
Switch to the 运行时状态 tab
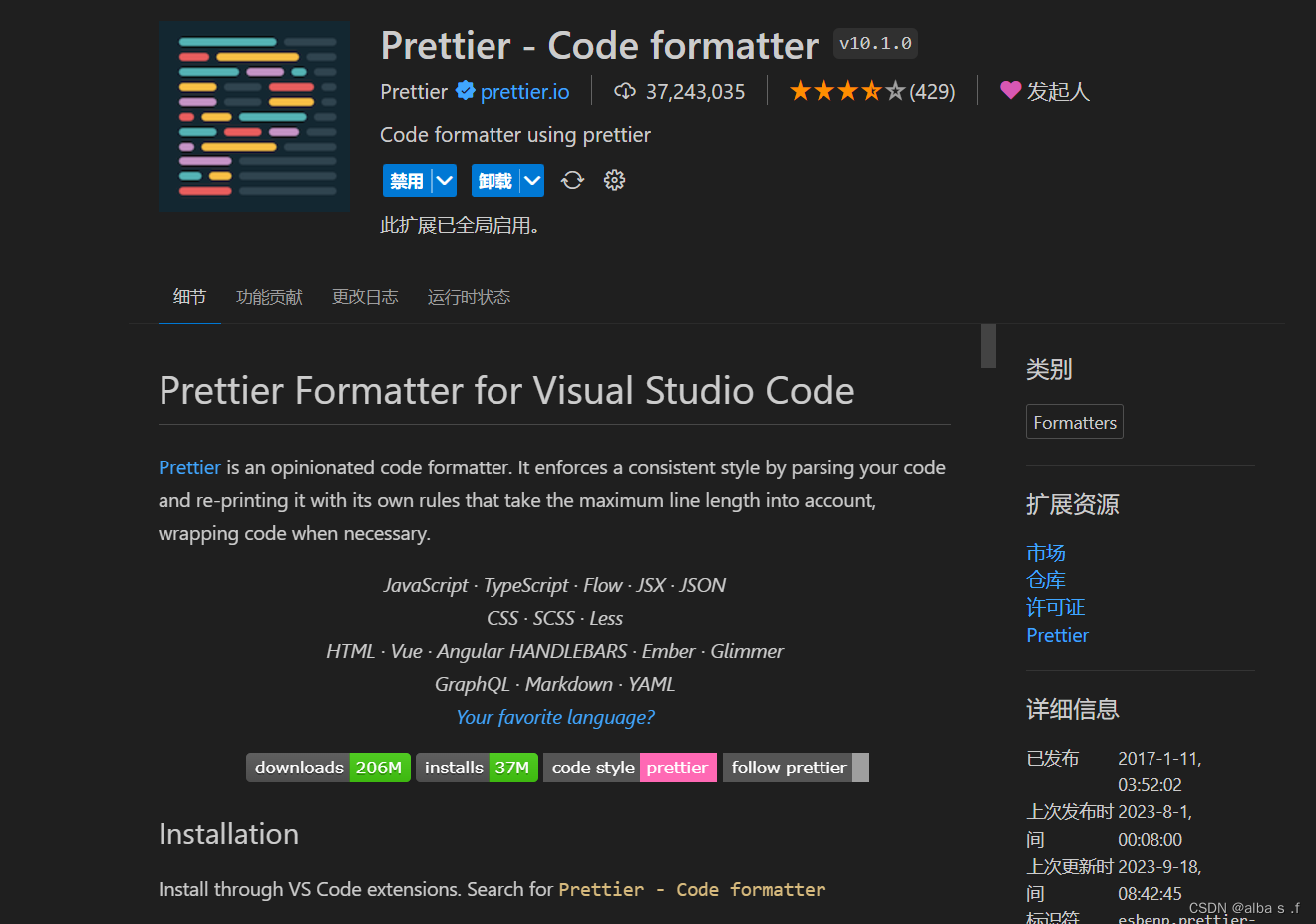[469, 296]
